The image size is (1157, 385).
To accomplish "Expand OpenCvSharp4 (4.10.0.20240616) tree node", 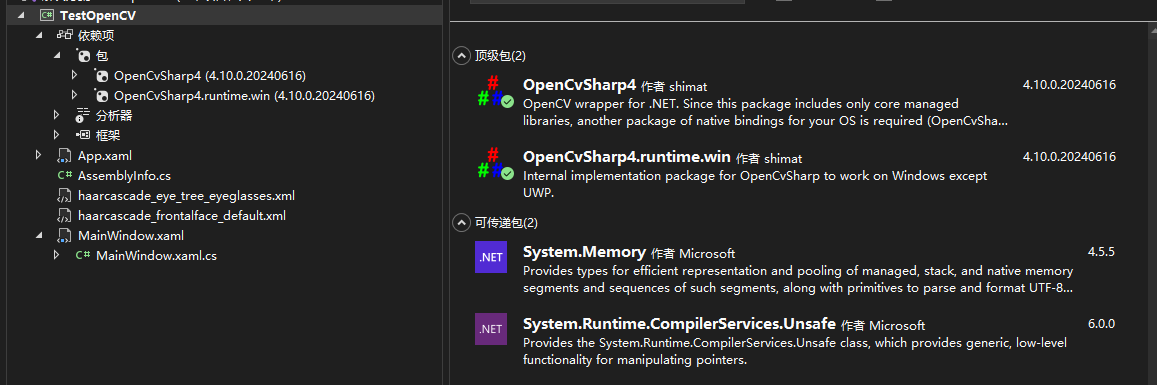I will click(x=75, y=75).
